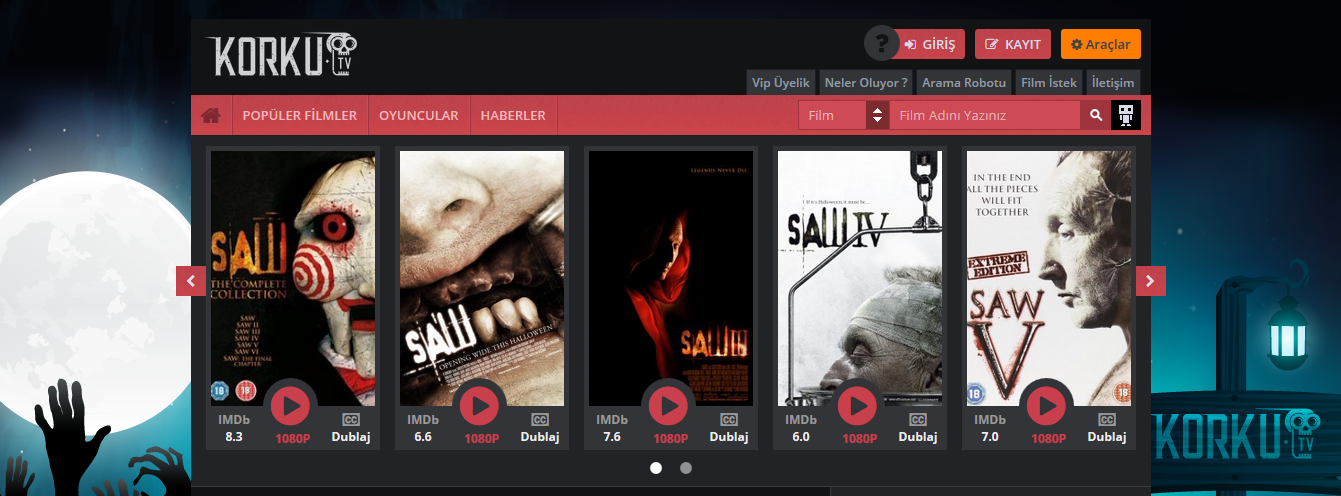Select first carousel pagination dot
This screenshot has width=1341, height=496.
[x=656, y=467]
